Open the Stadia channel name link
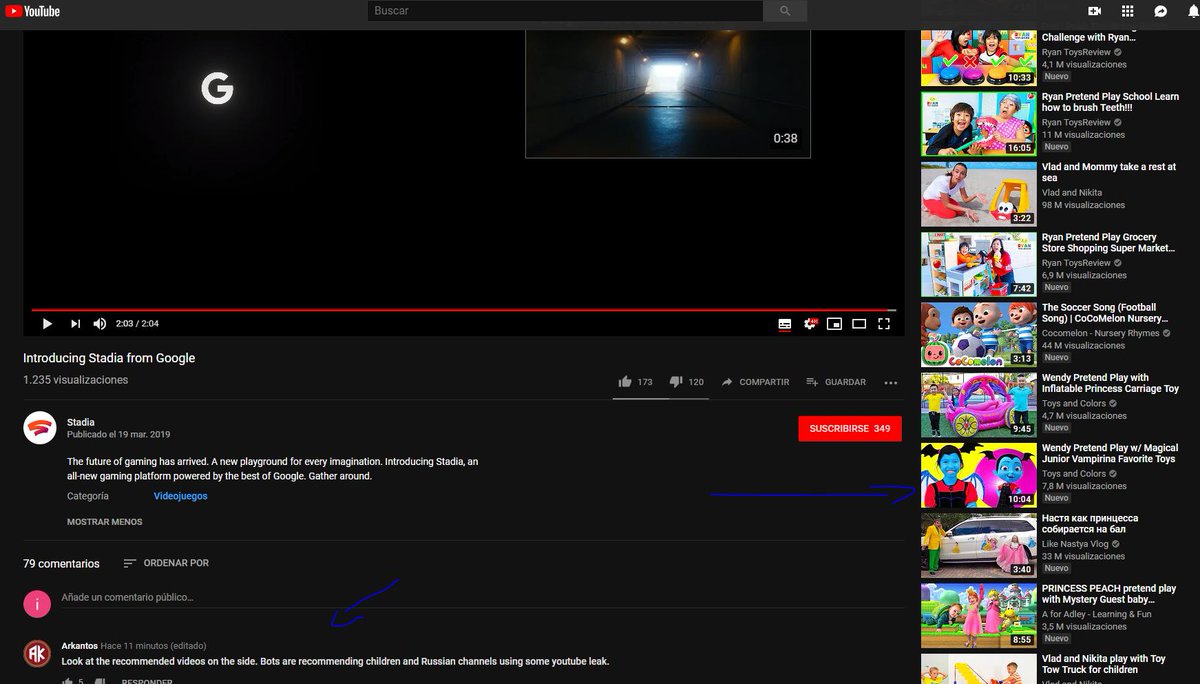The width and height of the screenshot is (1200, 684). 81,422
